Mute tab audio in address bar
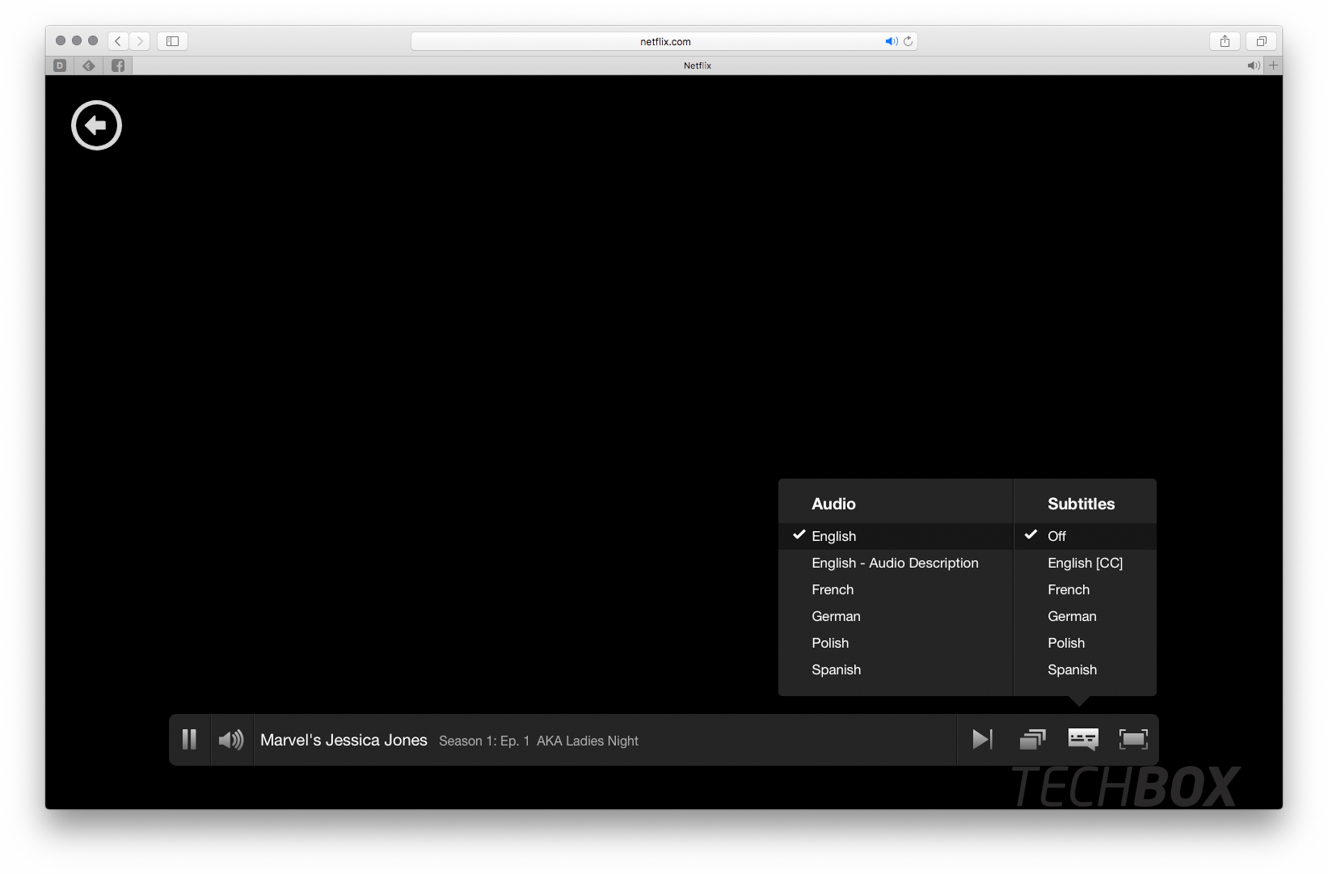 [x=891, y=41]
